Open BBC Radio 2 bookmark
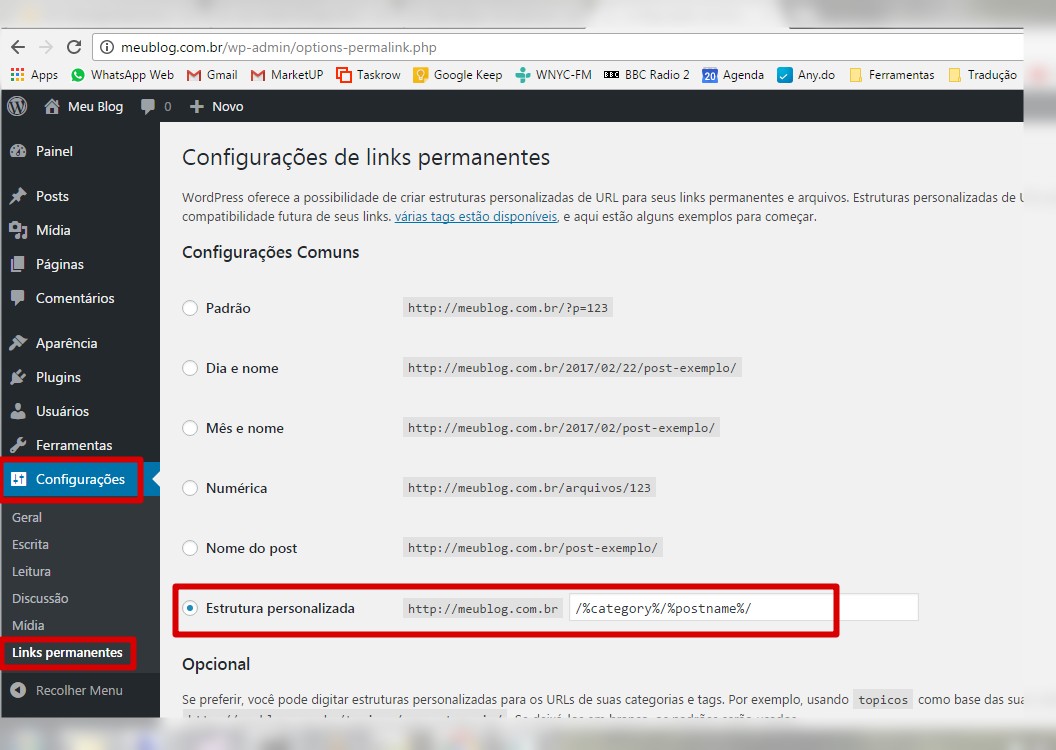 [x=647, y=75]
